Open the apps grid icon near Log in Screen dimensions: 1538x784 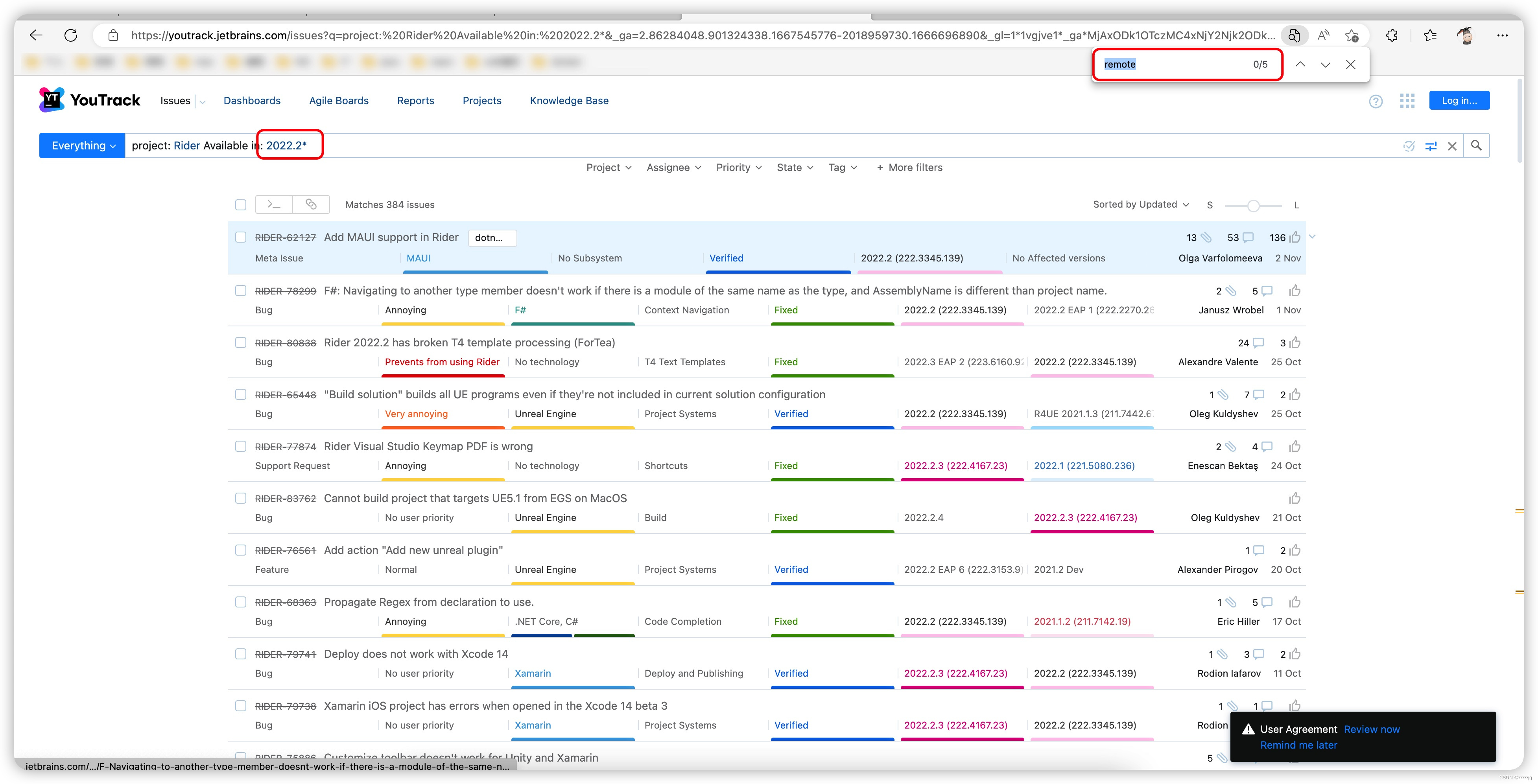[1407, 101]
